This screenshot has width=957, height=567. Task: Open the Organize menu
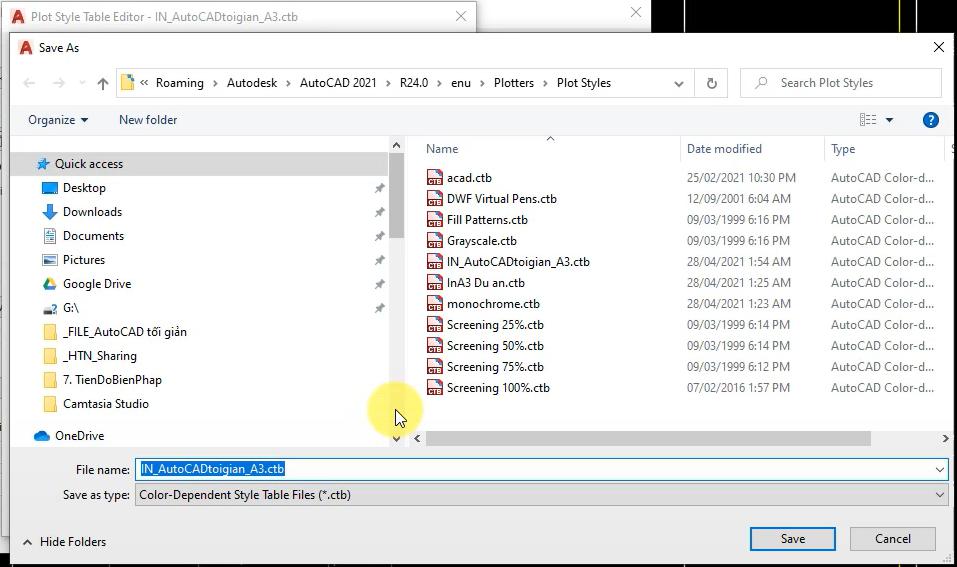pos(58,120)
